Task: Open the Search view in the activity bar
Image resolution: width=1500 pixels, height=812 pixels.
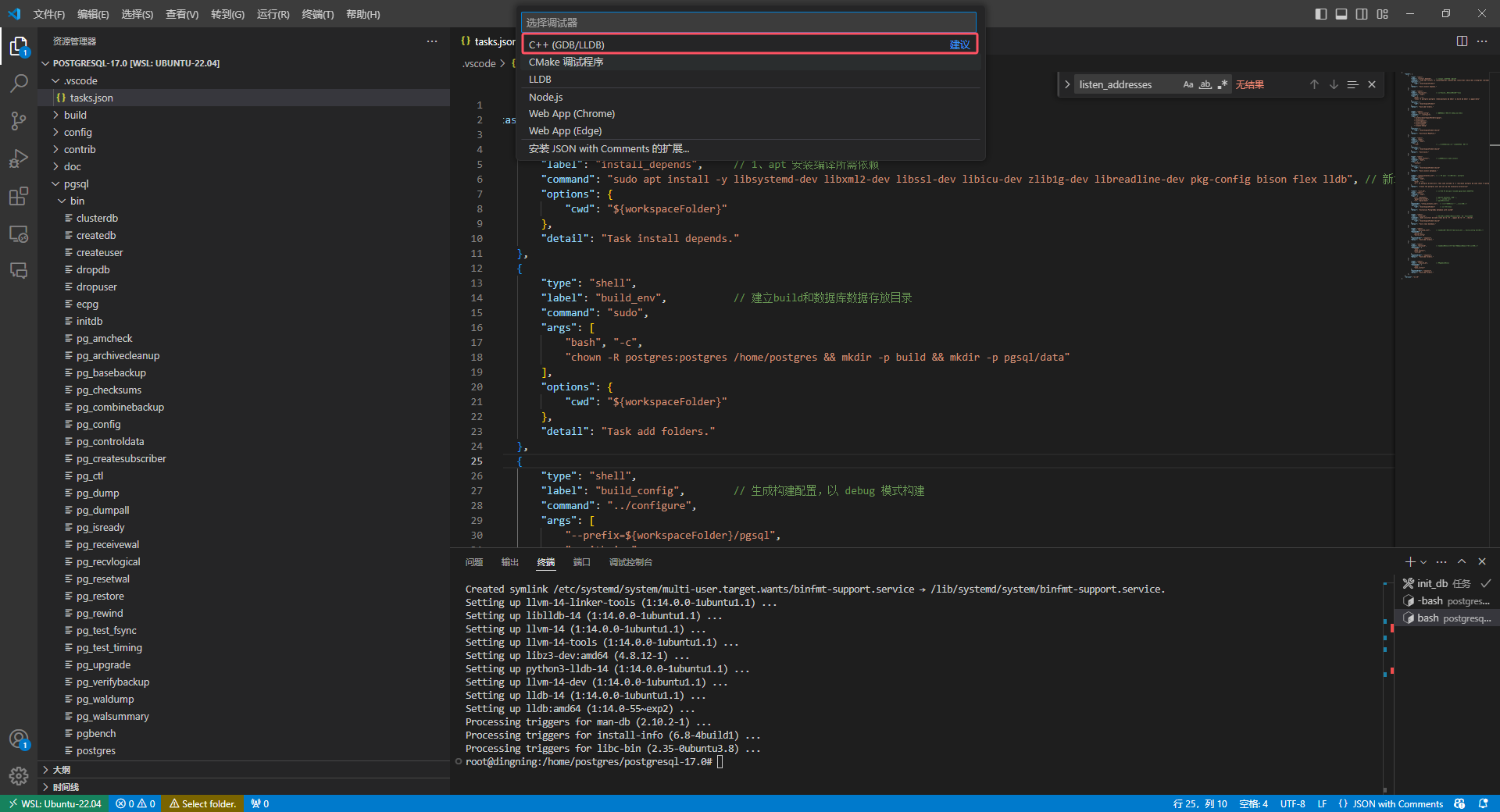Action: (x=19, y=83)
